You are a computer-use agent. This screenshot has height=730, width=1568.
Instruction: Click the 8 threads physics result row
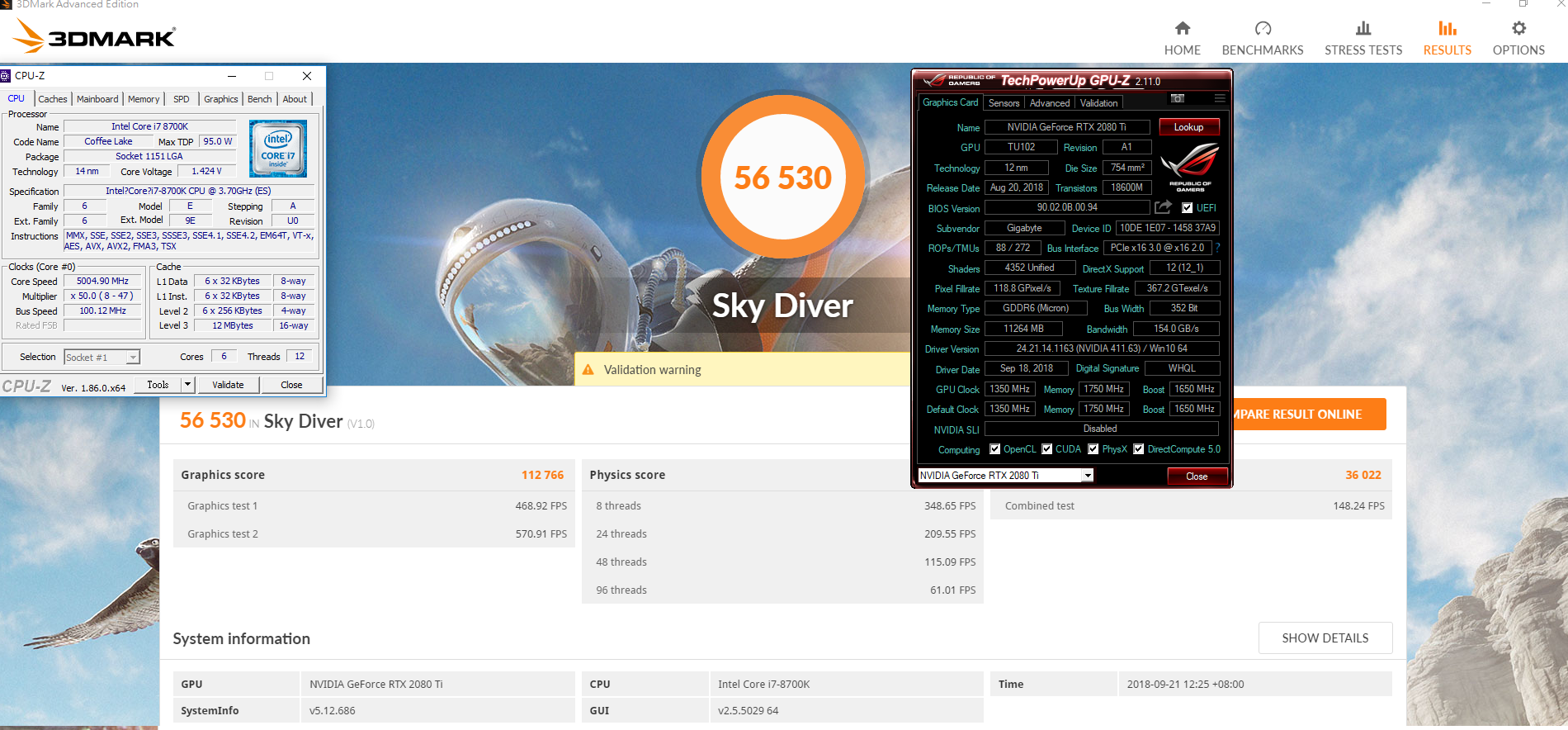pos(782,506)
